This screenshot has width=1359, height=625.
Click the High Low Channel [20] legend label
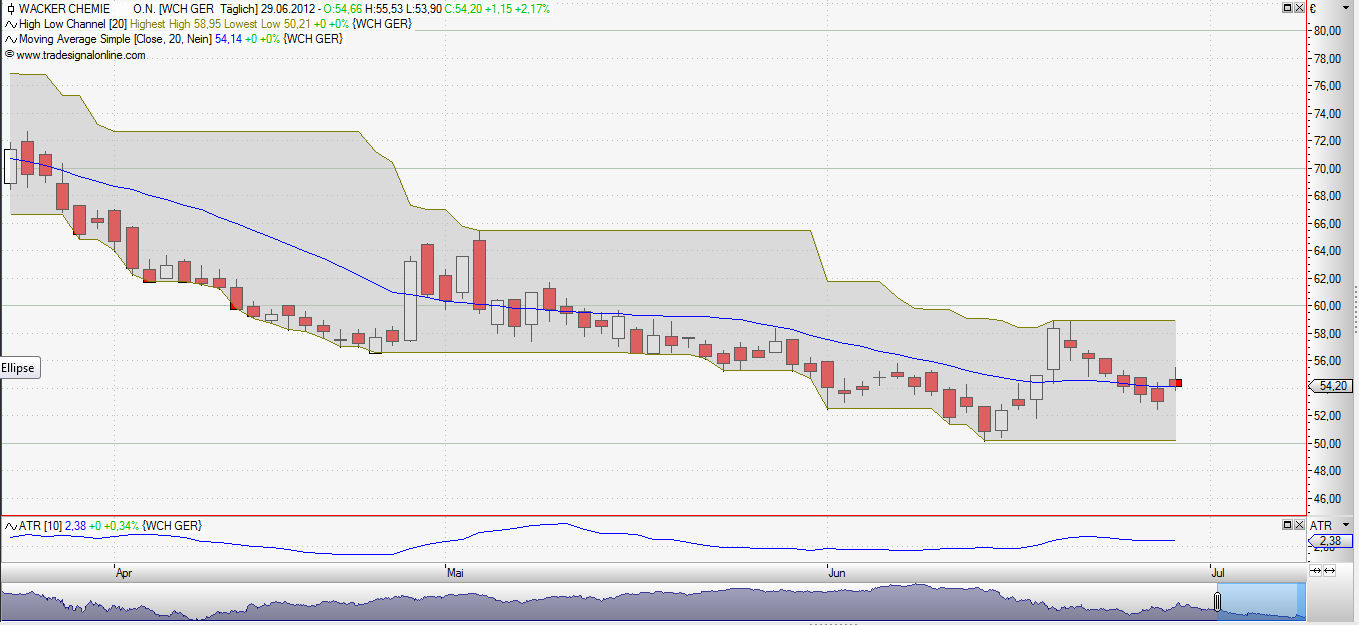click(x=73, y=24)
